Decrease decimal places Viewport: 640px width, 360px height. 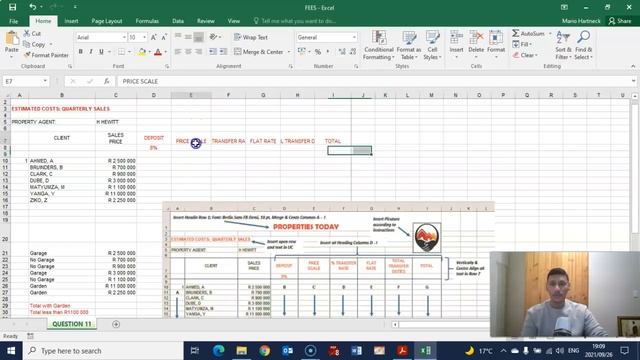point(353,52)
